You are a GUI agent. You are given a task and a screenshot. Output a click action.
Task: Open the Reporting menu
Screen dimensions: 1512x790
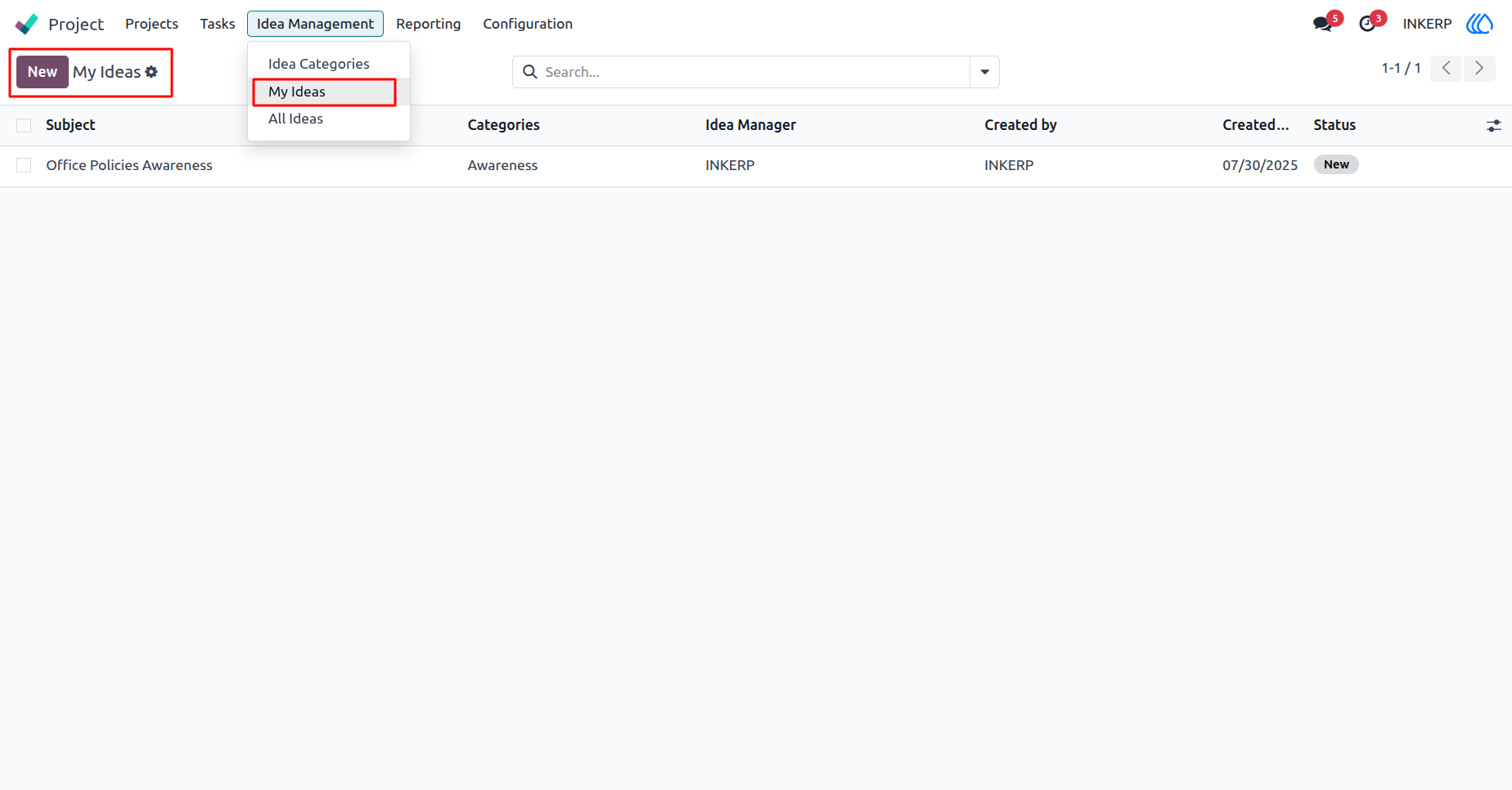429,24
